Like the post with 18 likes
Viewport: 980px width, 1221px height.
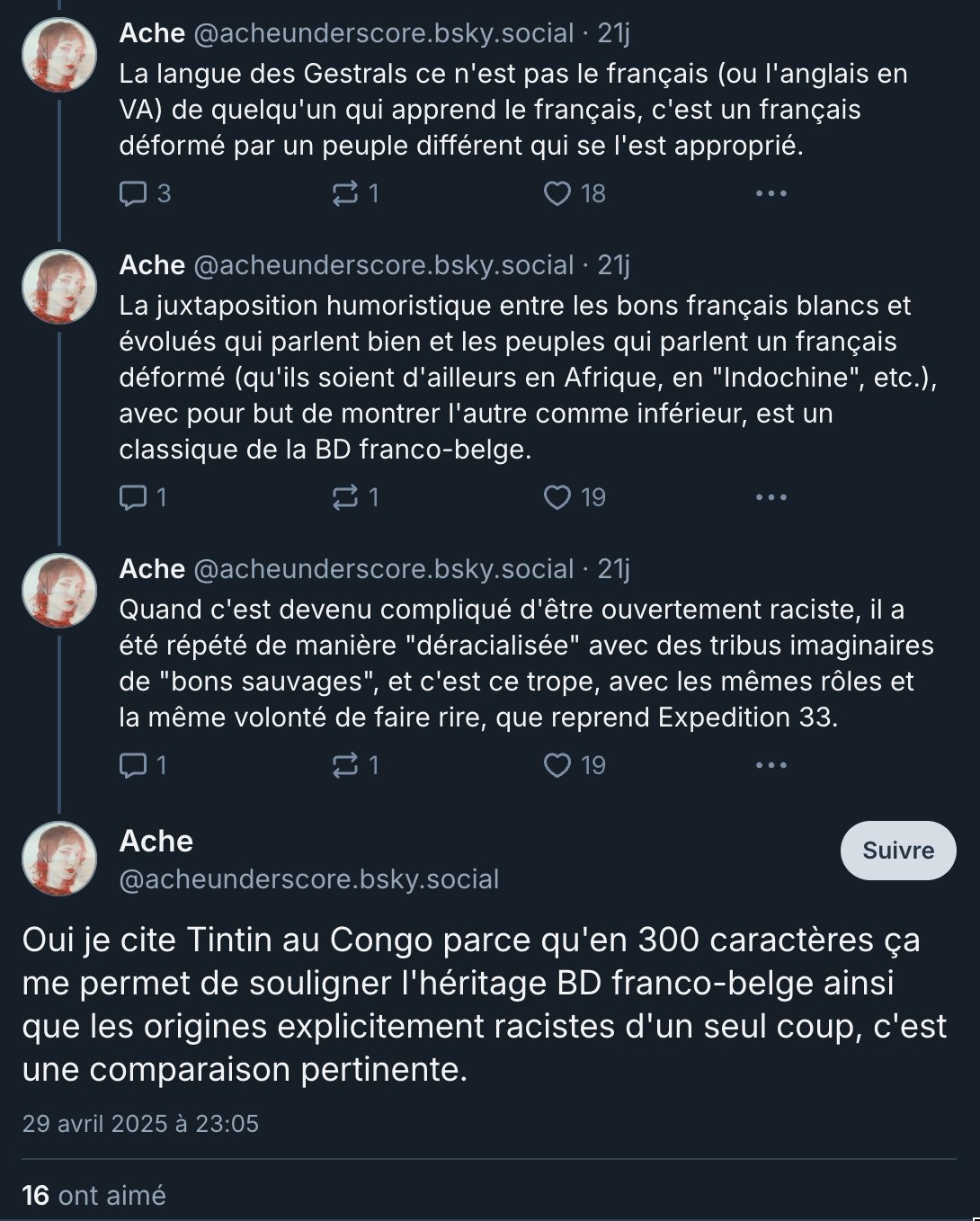point(557,193)
